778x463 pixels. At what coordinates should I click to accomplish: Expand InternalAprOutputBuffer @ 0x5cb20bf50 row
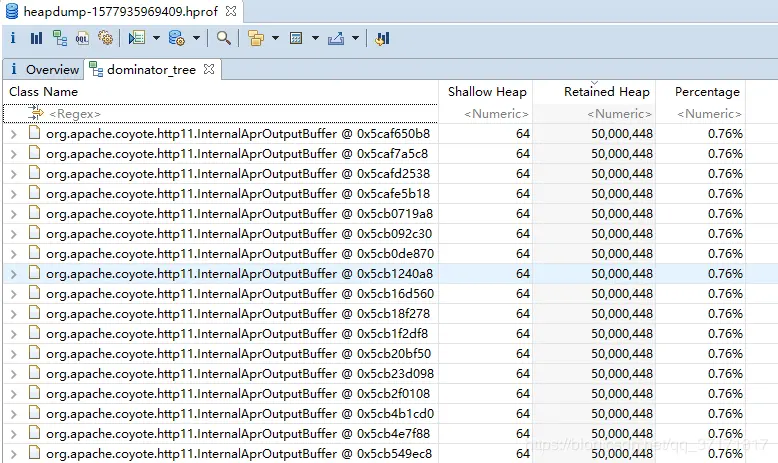(14, 354)
